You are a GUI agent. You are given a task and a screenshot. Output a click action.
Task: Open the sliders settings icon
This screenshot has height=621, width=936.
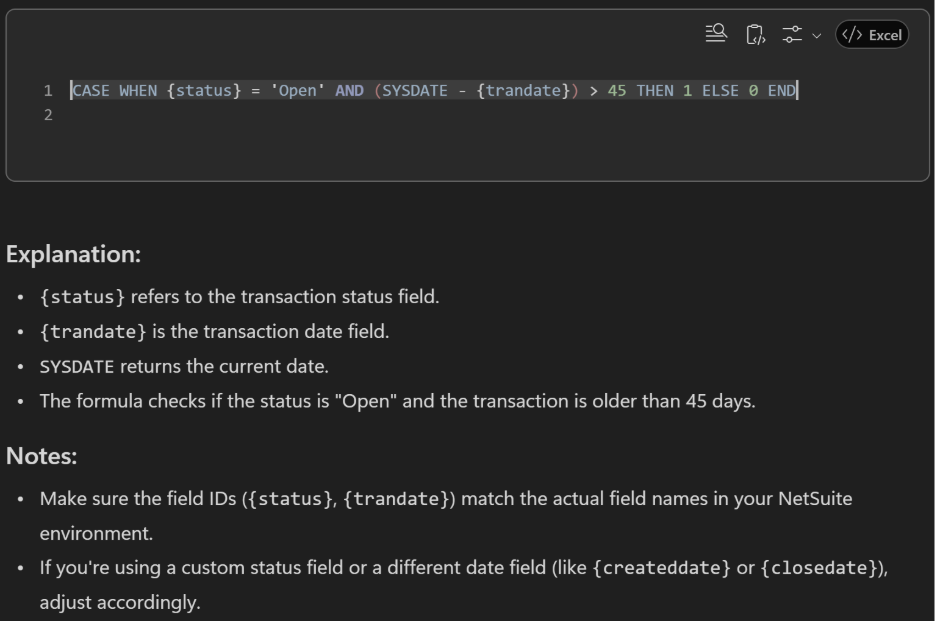point(792,35)
